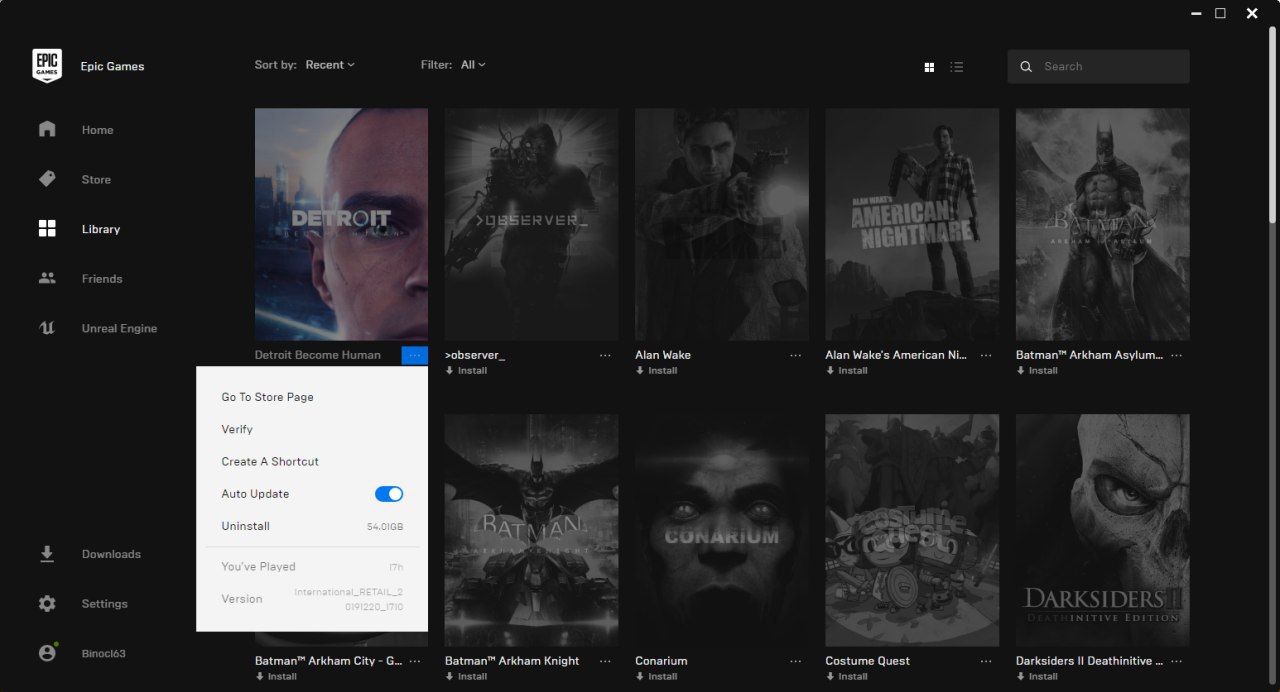Switch to list view layout
The width and height of the screenshot is (1280, 692).
tap(957, 67)
